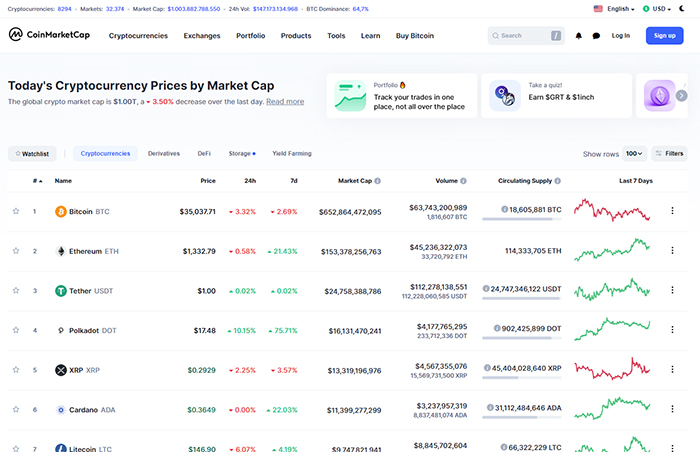Open the Tether row three-dot menu
Viewport: 700px width, 452px height.
click(x=672, y=290)
